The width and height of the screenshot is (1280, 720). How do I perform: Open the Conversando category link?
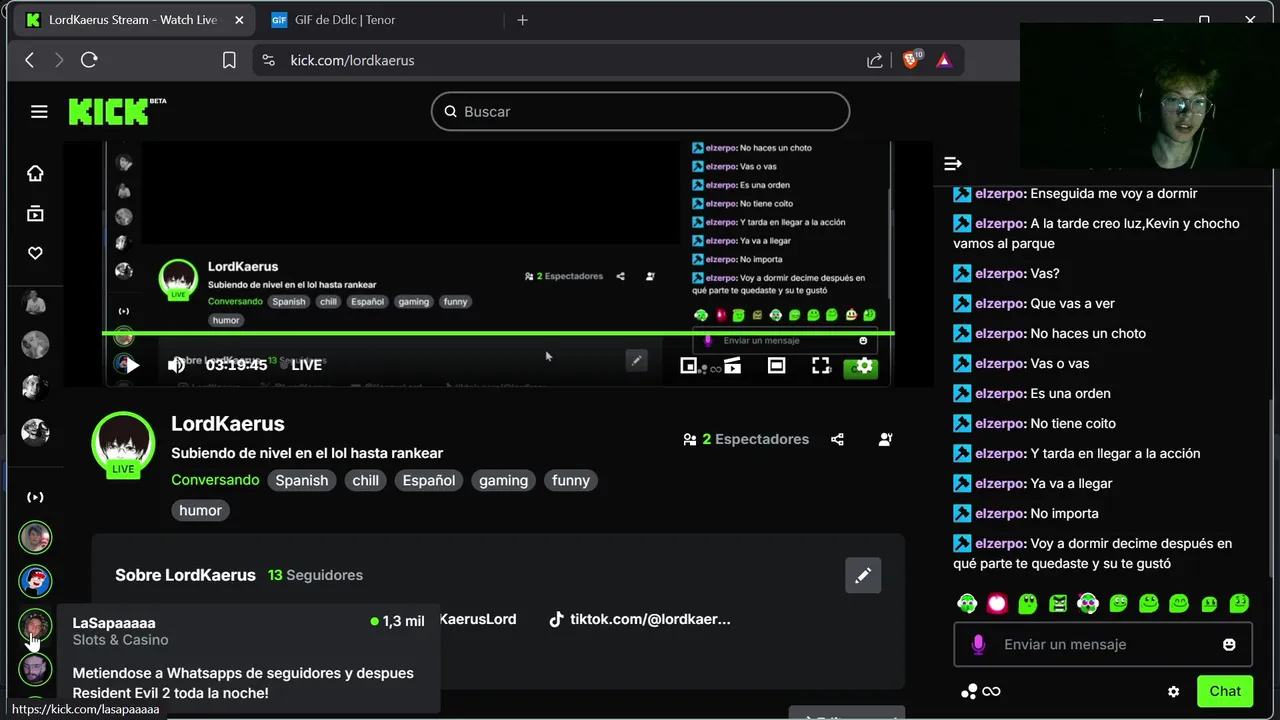tap(215, 481)
